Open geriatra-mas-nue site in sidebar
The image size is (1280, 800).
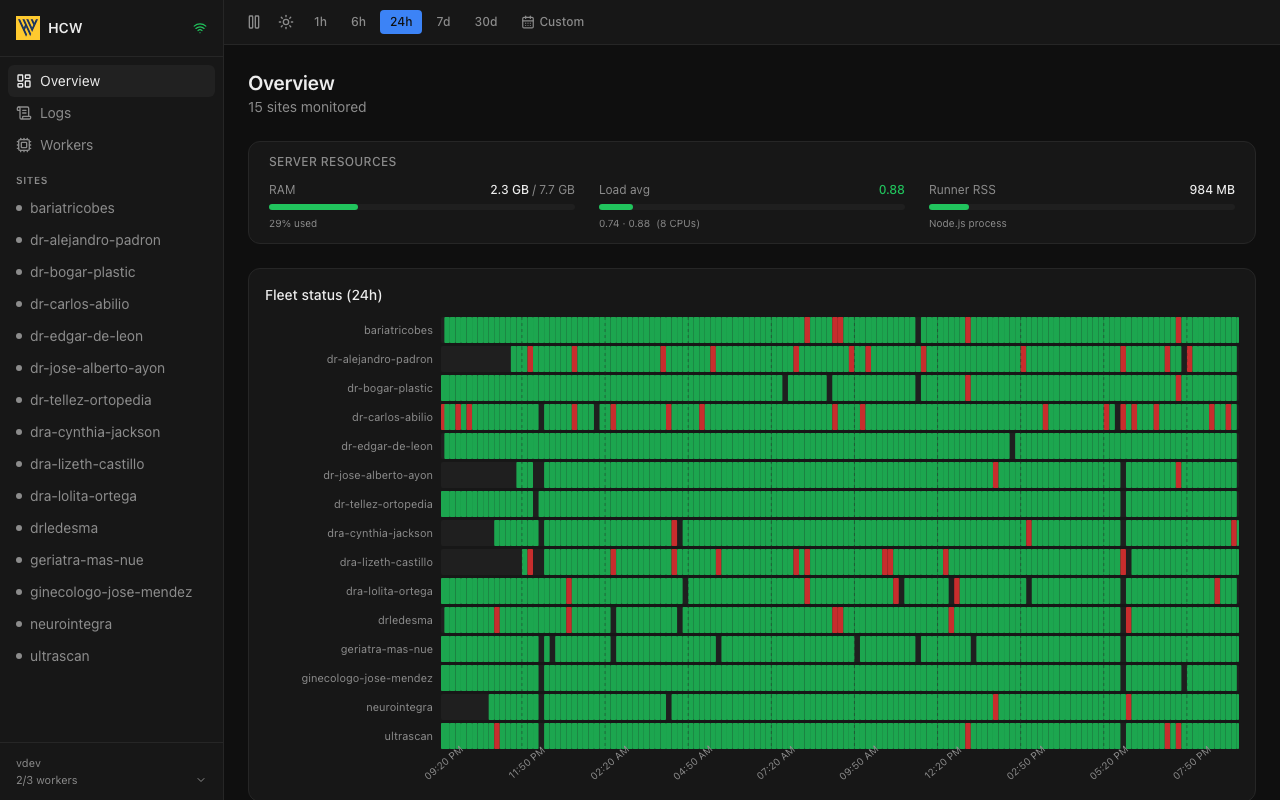[x=111, y=560]
